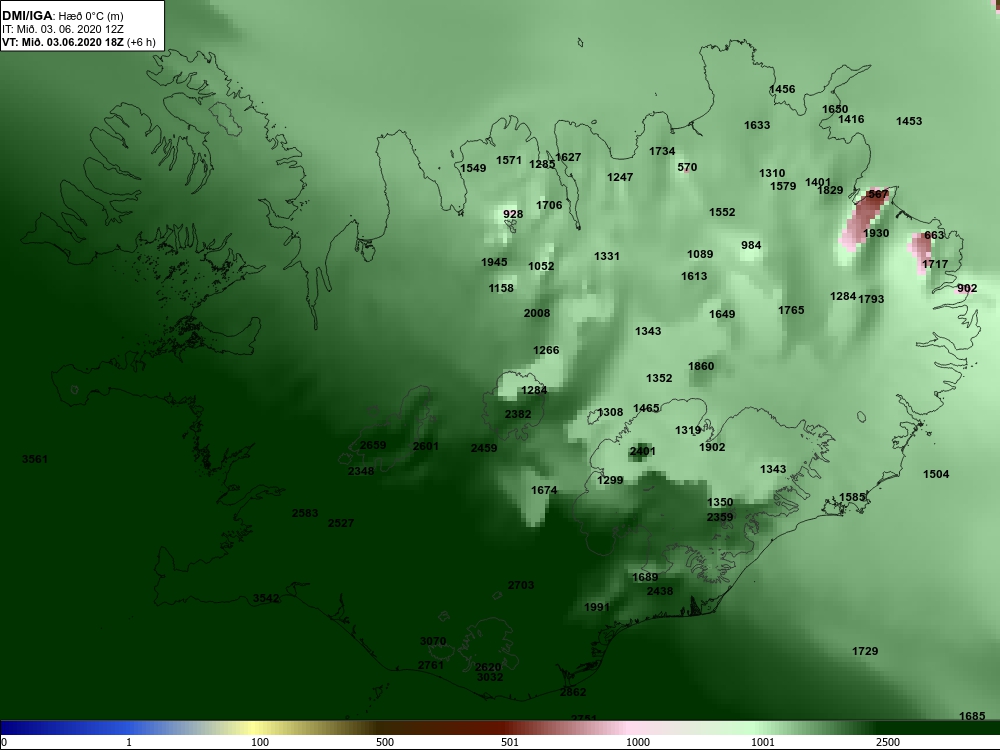Click the map value 1627
Viewport: 1000px width, 750px height.
pyautogui.click(x=568, y=158)
